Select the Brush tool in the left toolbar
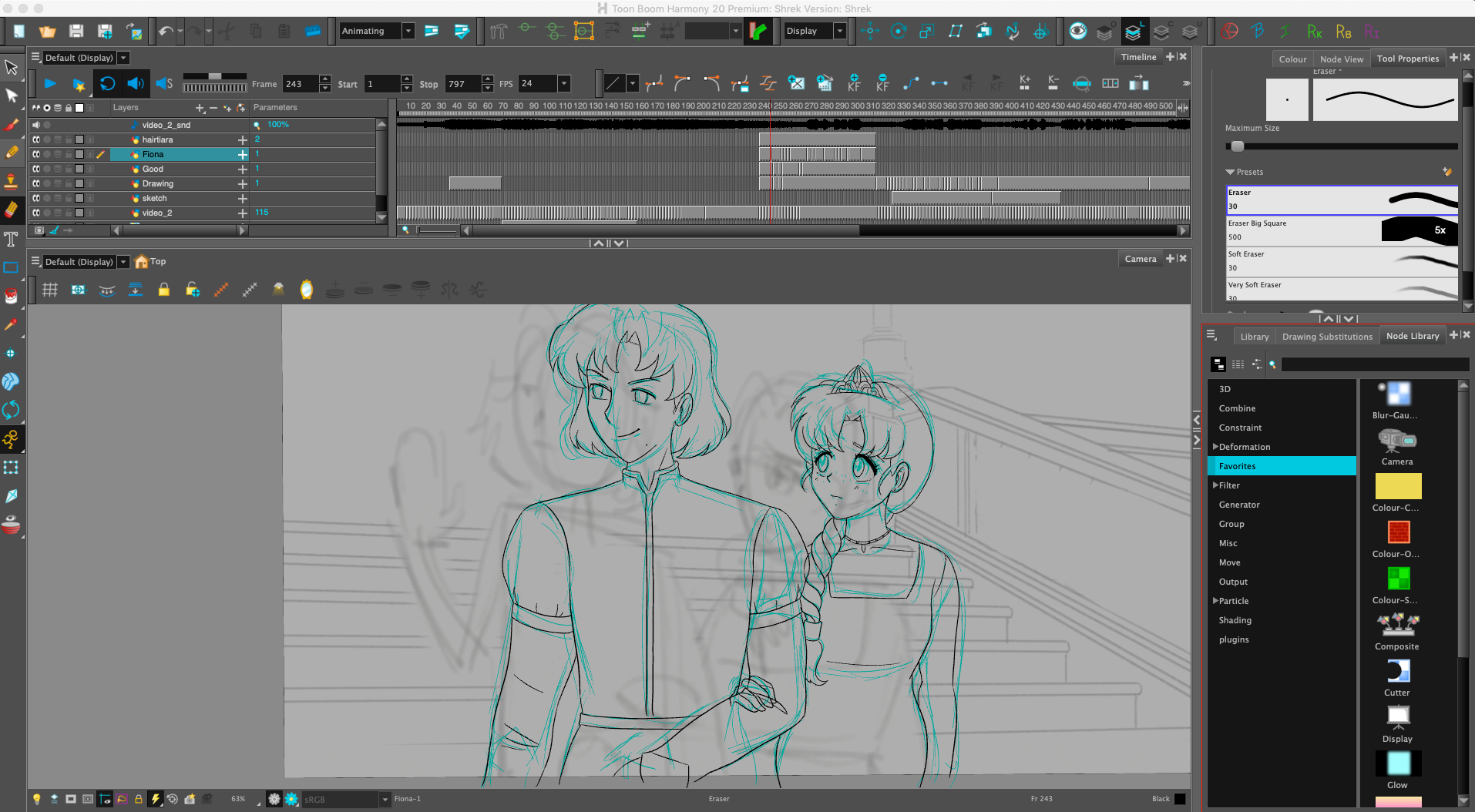The image size is (1475, 812). [11, 124]
